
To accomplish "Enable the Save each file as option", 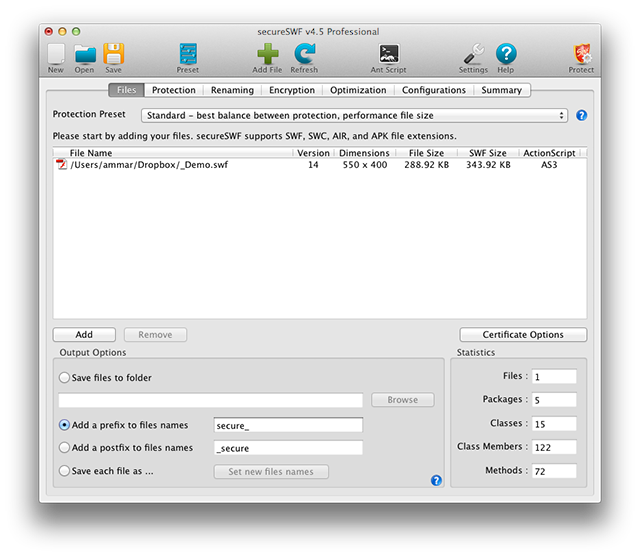I will (x=65, y=471).
